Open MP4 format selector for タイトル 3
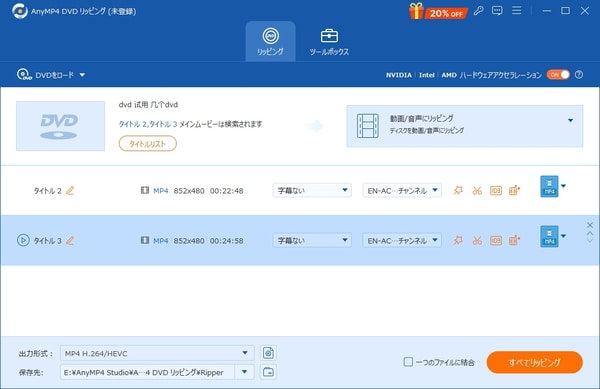The height and width of the screenshot is (389, 600). [553, 236]
